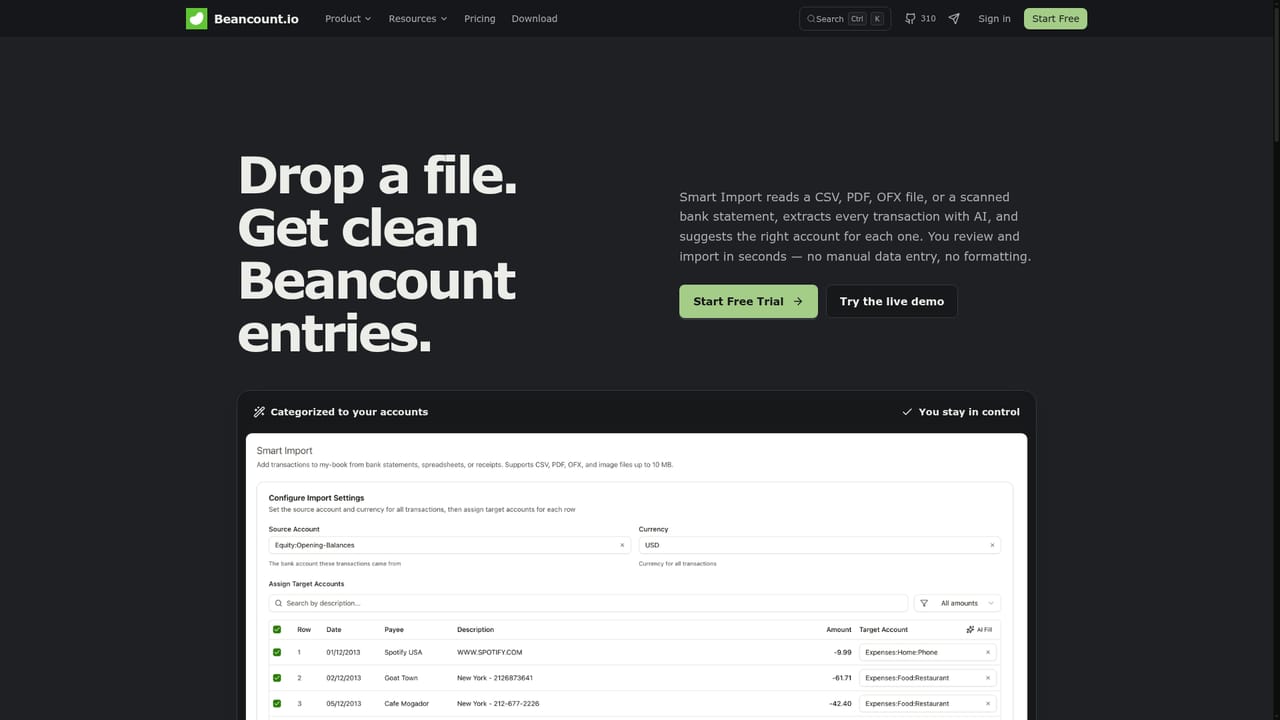This screenshot has width=1280, height=720.
Task: Click the Description column header
Action: pyautogui.click(x=476, y=629)
